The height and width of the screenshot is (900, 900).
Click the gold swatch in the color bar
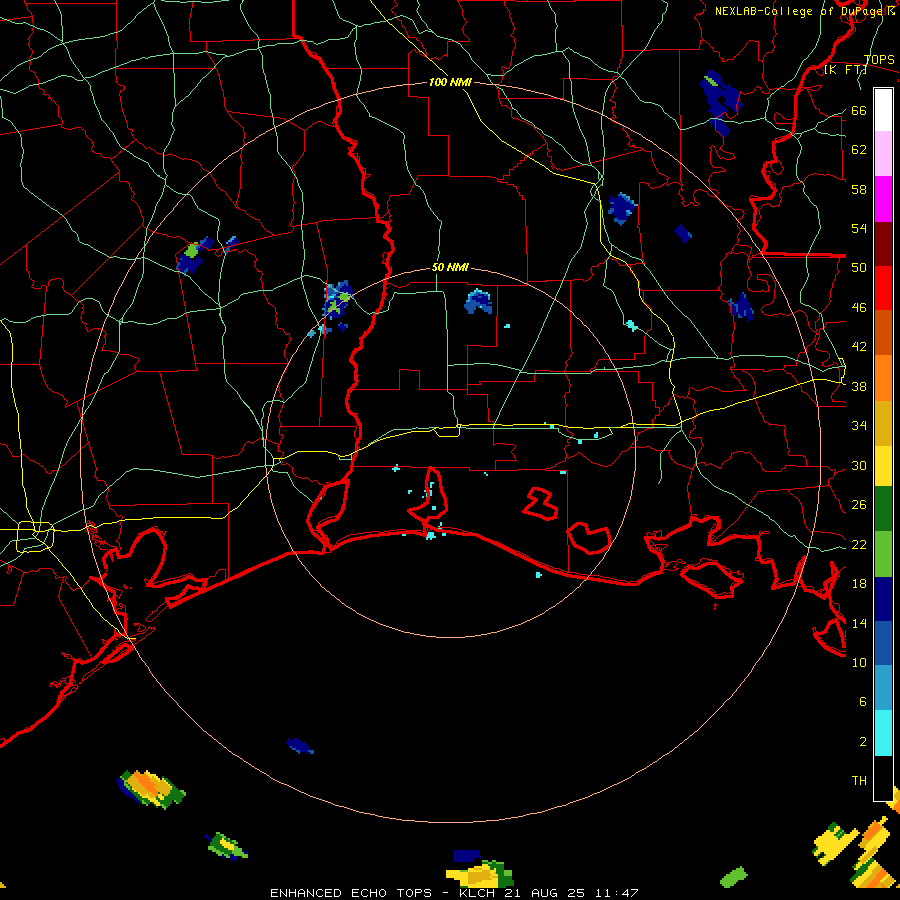pos(883,424)
